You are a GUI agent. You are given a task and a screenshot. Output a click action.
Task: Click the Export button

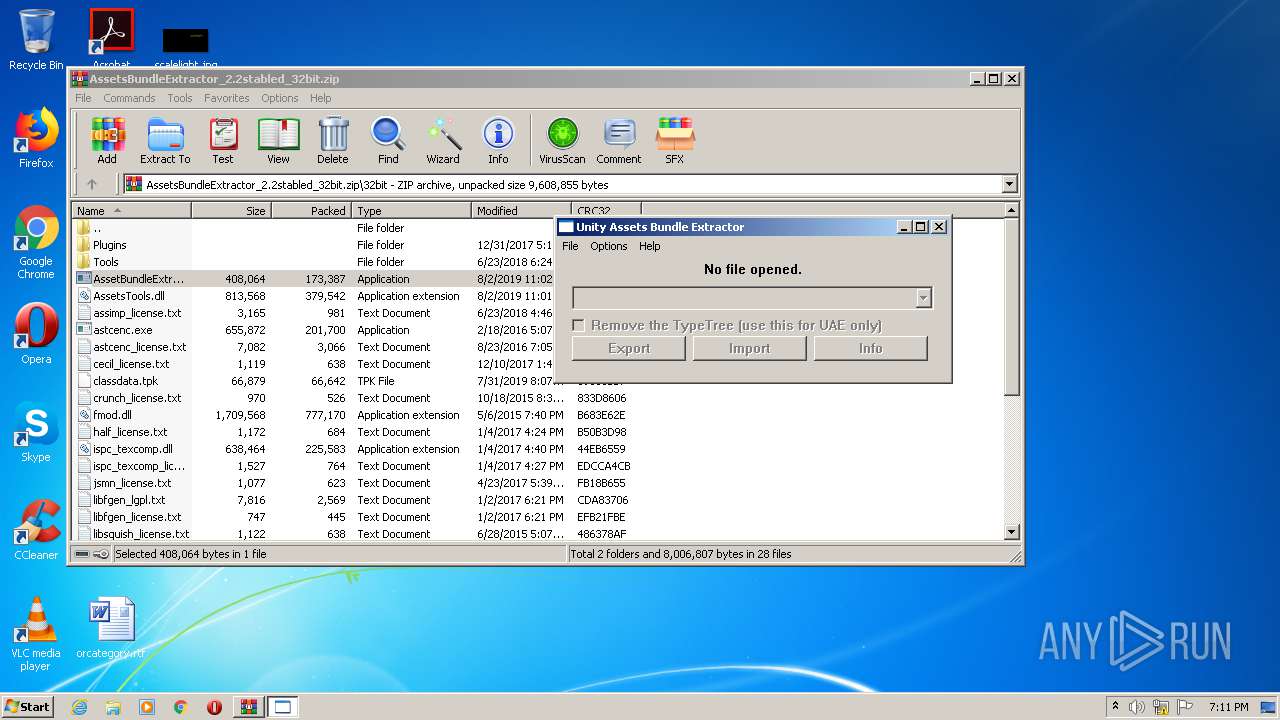coord(629,348)
